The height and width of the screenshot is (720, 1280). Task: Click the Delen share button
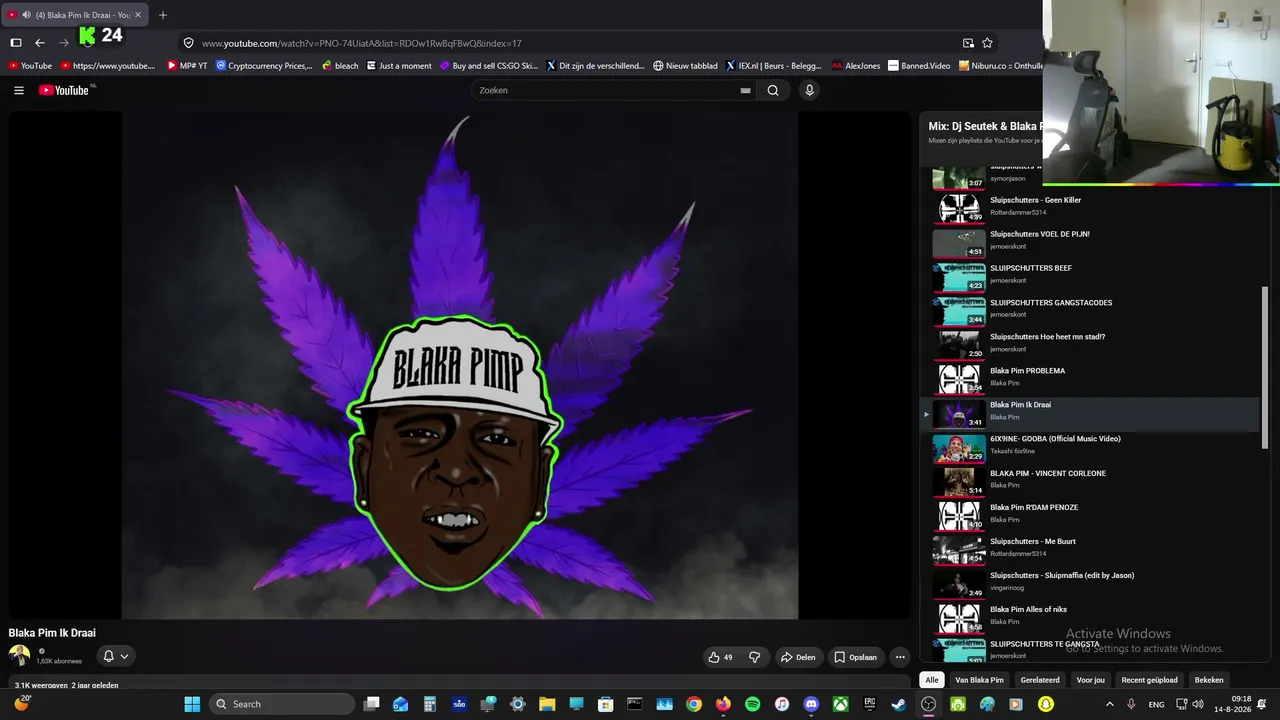click(798, 657)
